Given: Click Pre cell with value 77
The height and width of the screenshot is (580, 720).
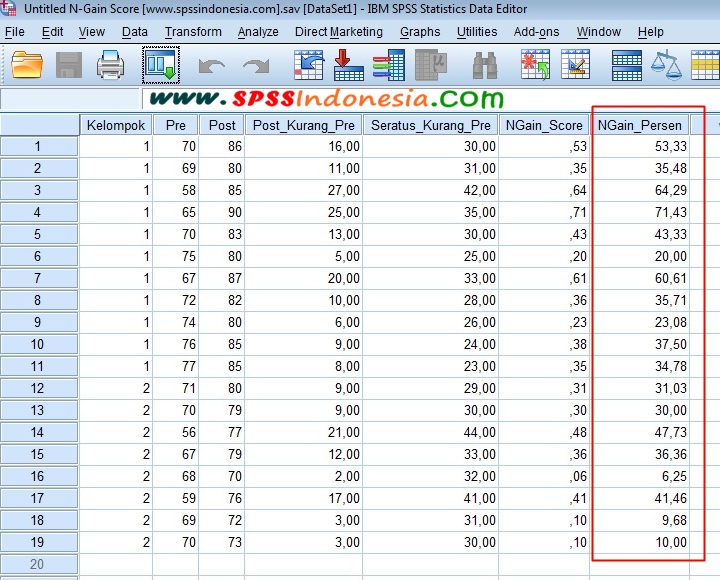Looking at the screenshot, I should point(175,366).
